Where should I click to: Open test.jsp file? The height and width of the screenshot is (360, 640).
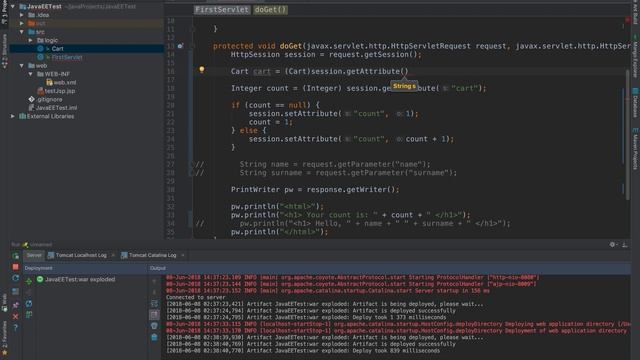coord(60,91)
